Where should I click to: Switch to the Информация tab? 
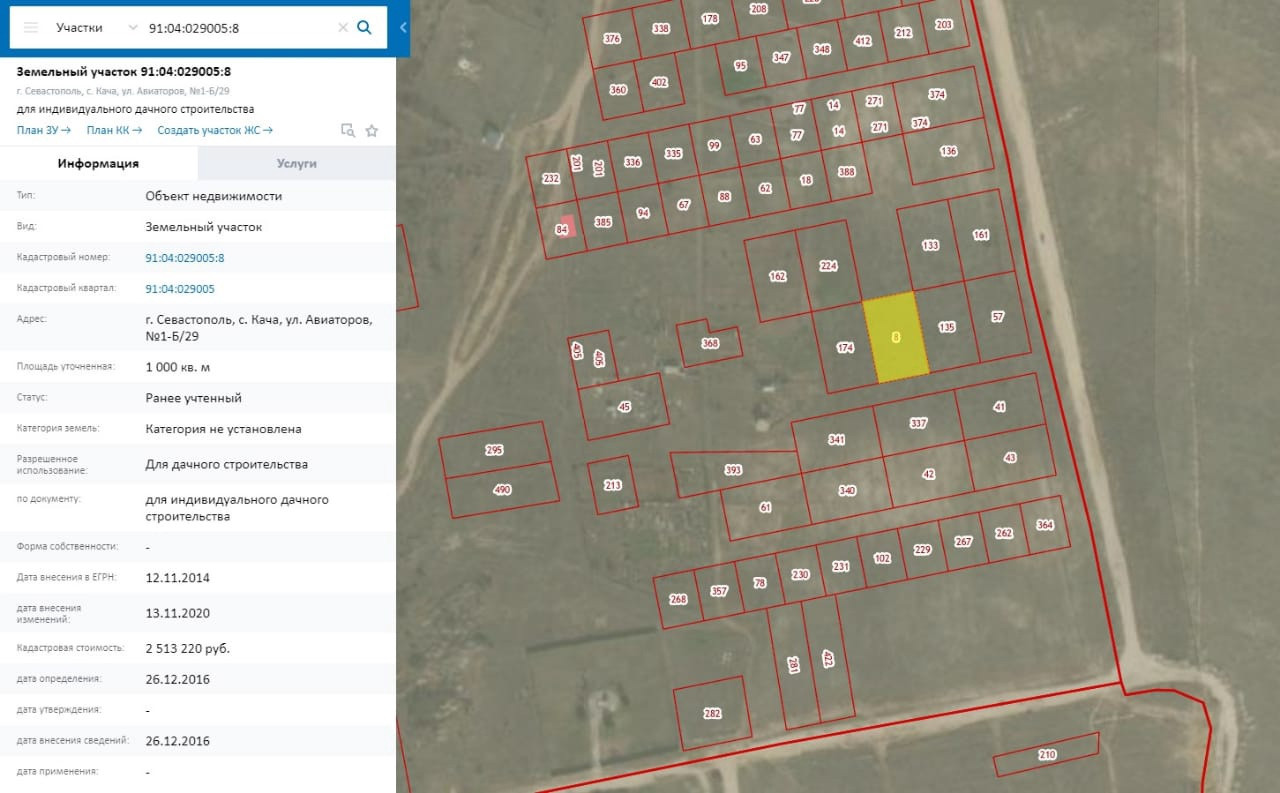pos(98,163)
